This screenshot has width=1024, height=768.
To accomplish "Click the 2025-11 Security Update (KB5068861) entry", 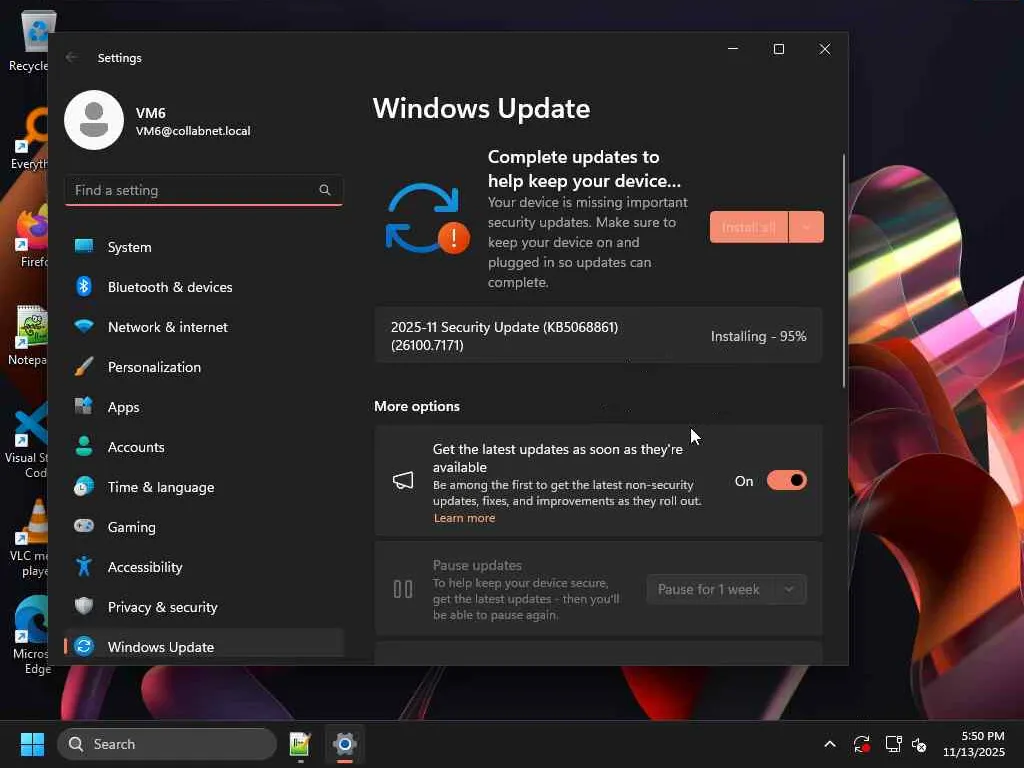I will pos(598,336).
